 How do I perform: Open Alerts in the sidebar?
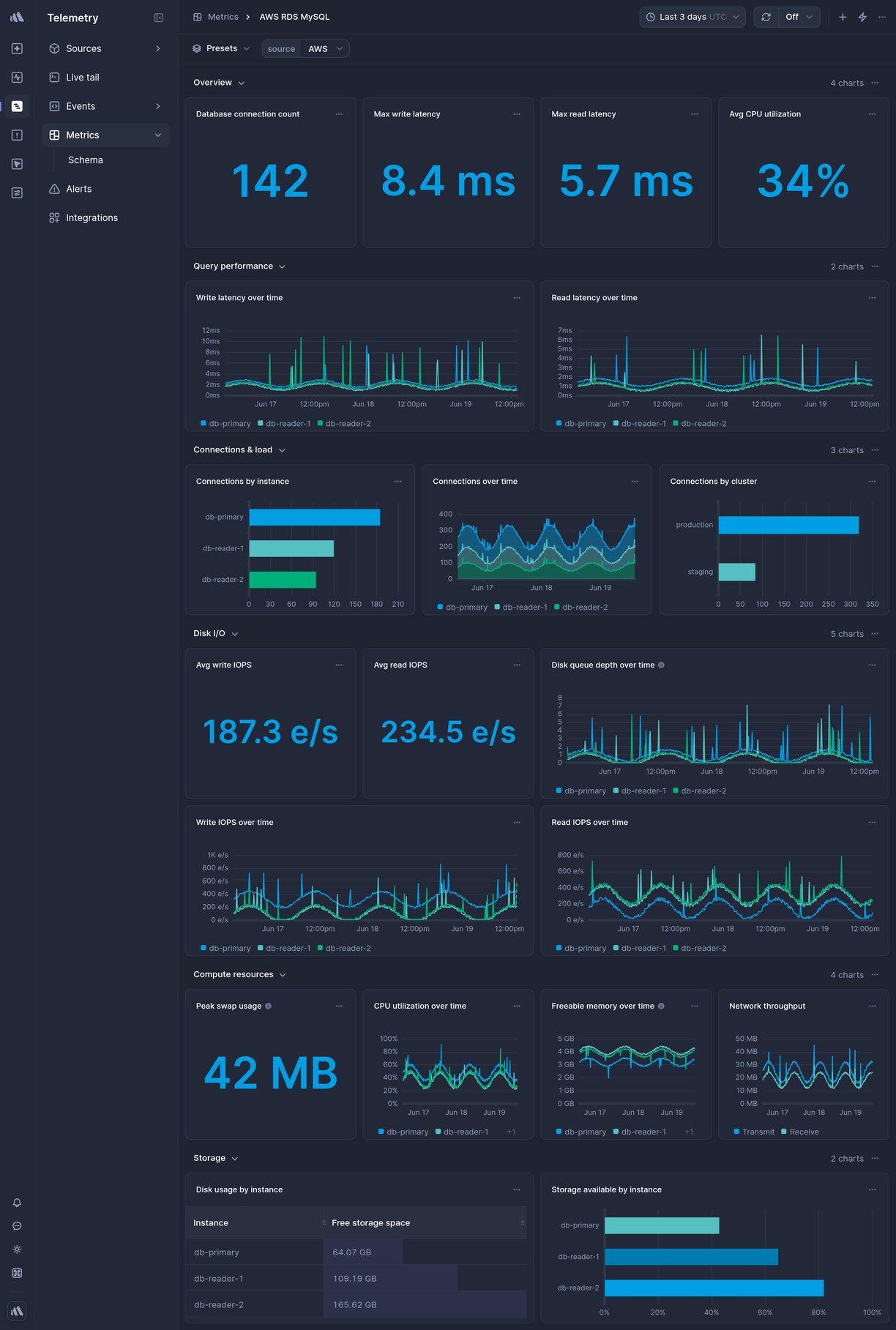[105, 189]
